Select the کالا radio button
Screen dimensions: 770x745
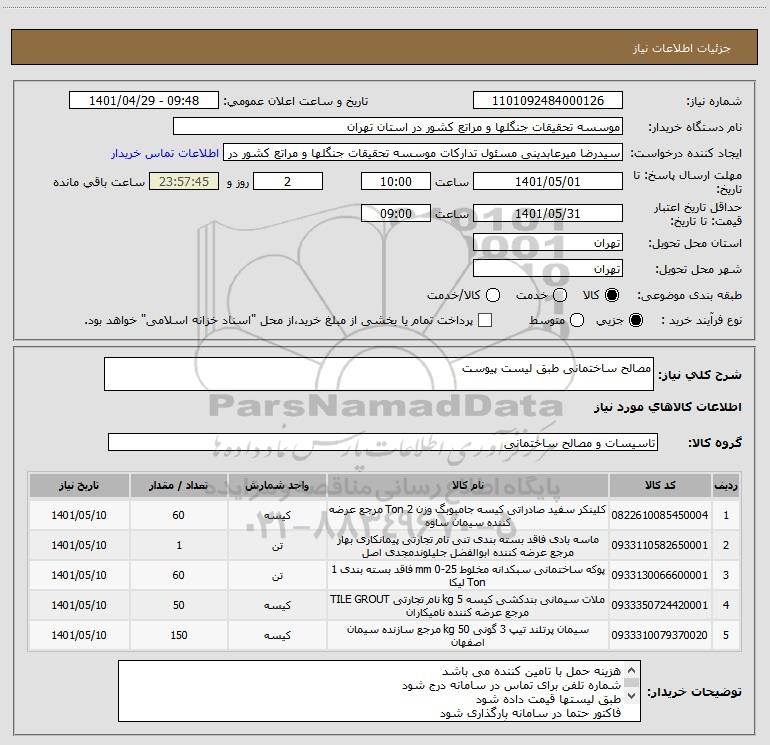coord(612,295)
